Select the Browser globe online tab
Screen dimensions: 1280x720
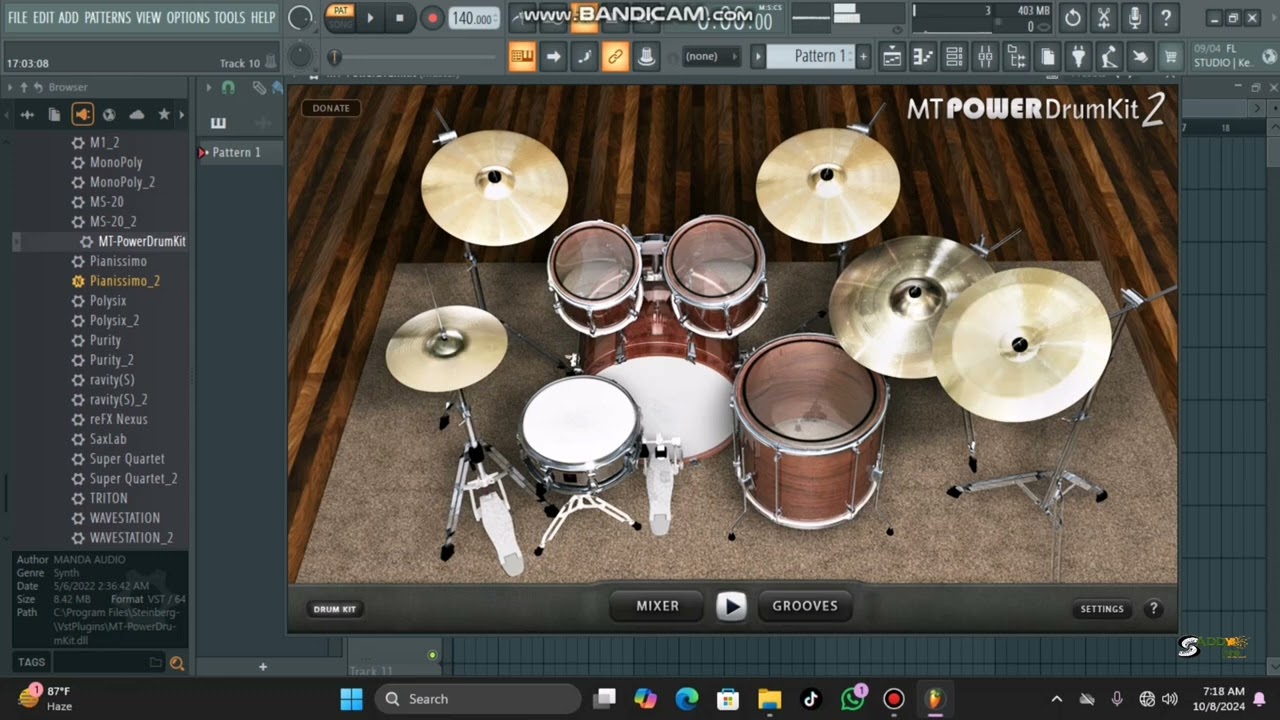pos(109,115)
